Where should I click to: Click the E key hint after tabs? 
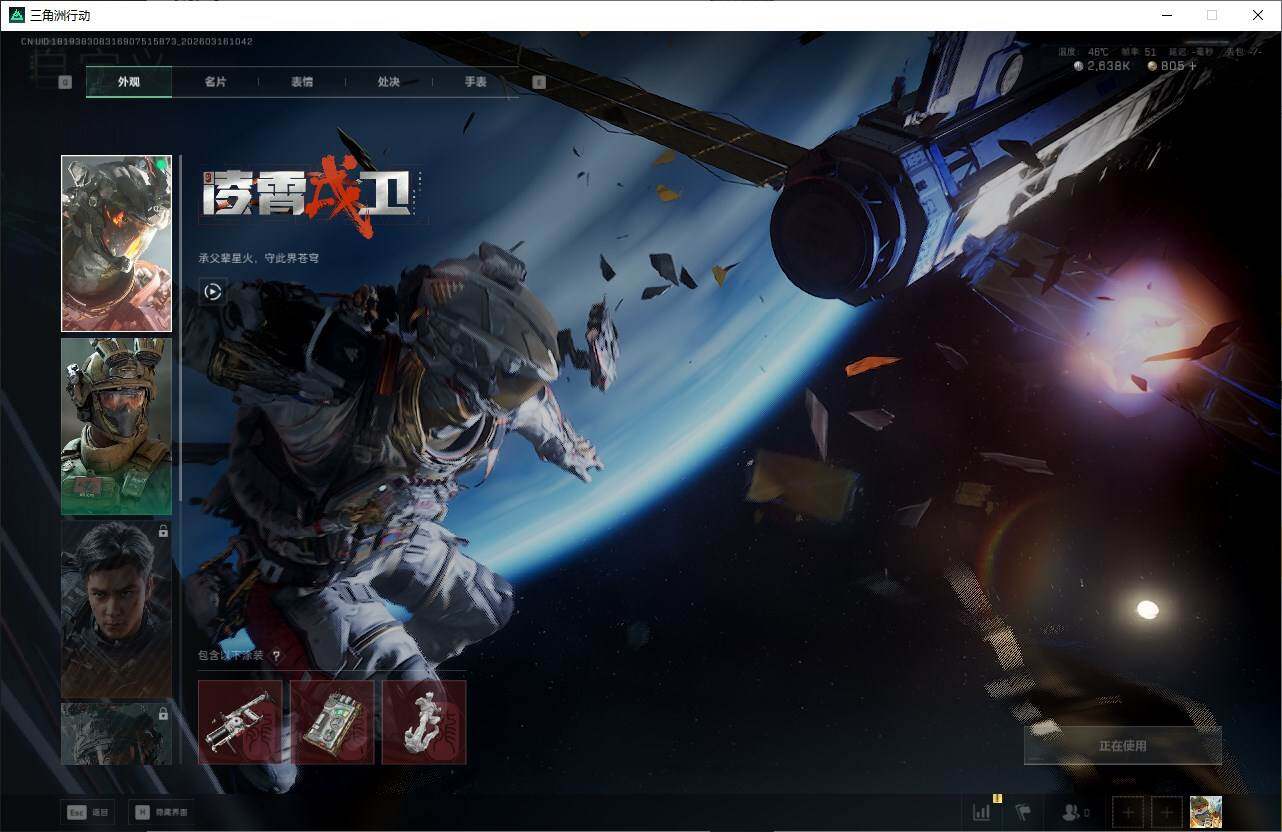(x=539, y=82)
